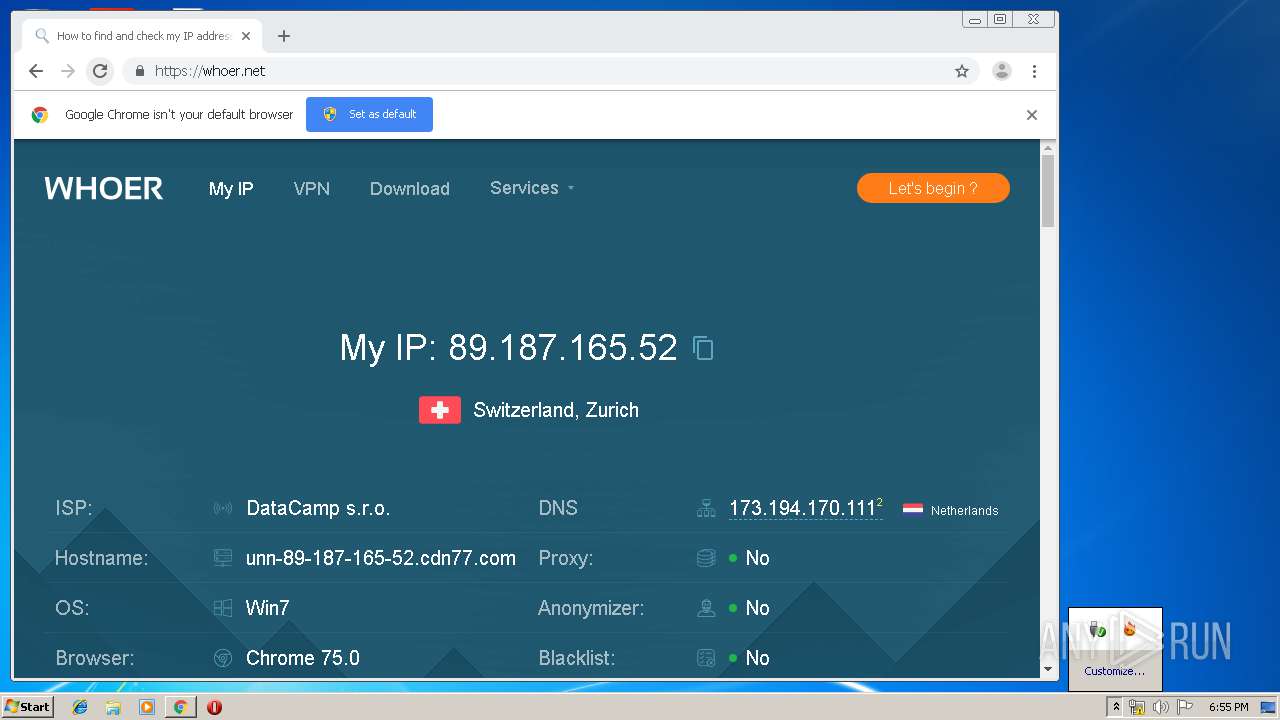Image resolution: width=1280 pixels, height=720 pixels.
Task: Launch Windows Media Player from taskbar
Action: 147,707
